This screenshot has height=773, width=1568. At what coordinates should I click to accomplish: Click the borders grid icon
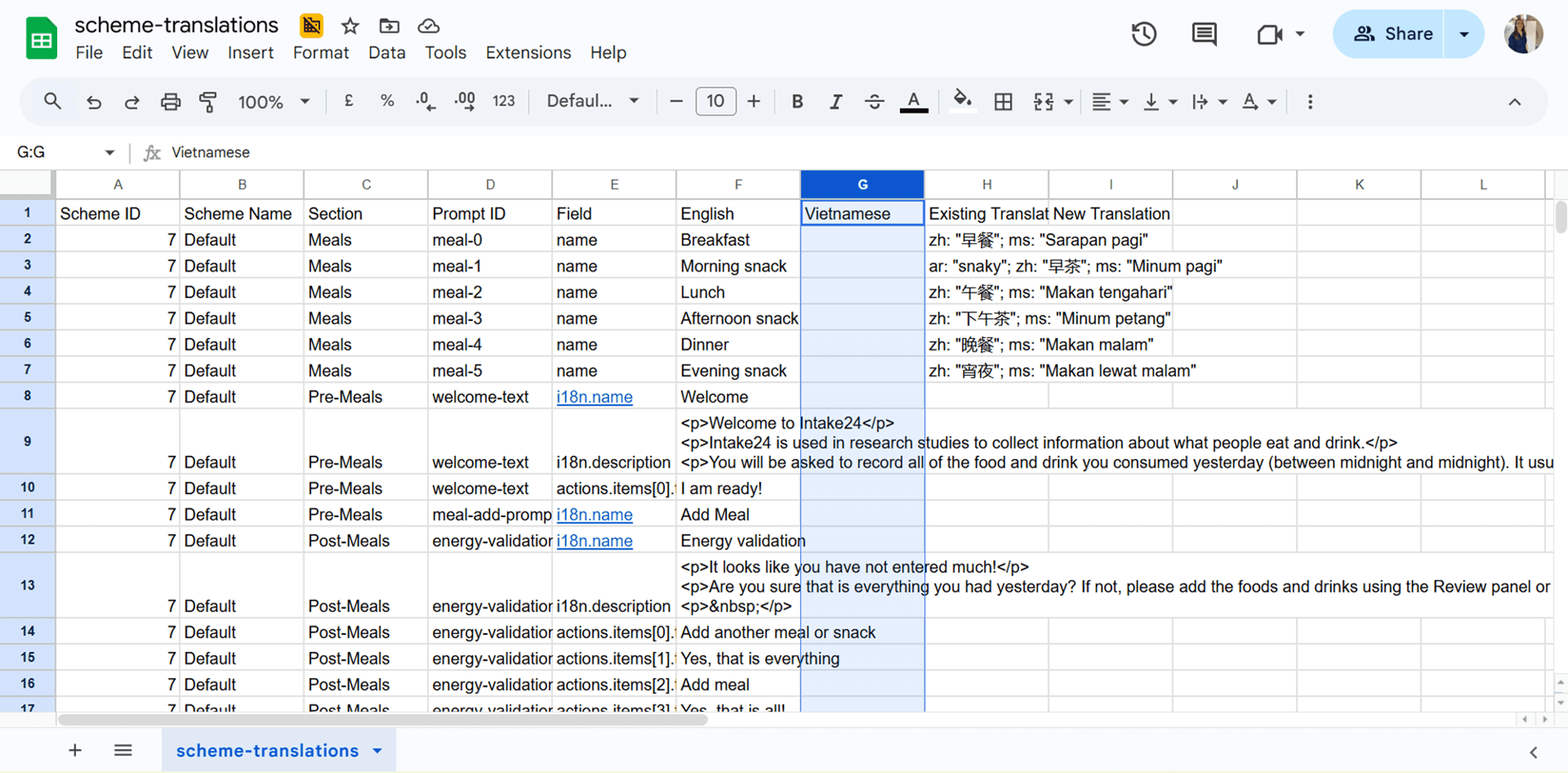pyautogui.click(x=1003, y=101)
